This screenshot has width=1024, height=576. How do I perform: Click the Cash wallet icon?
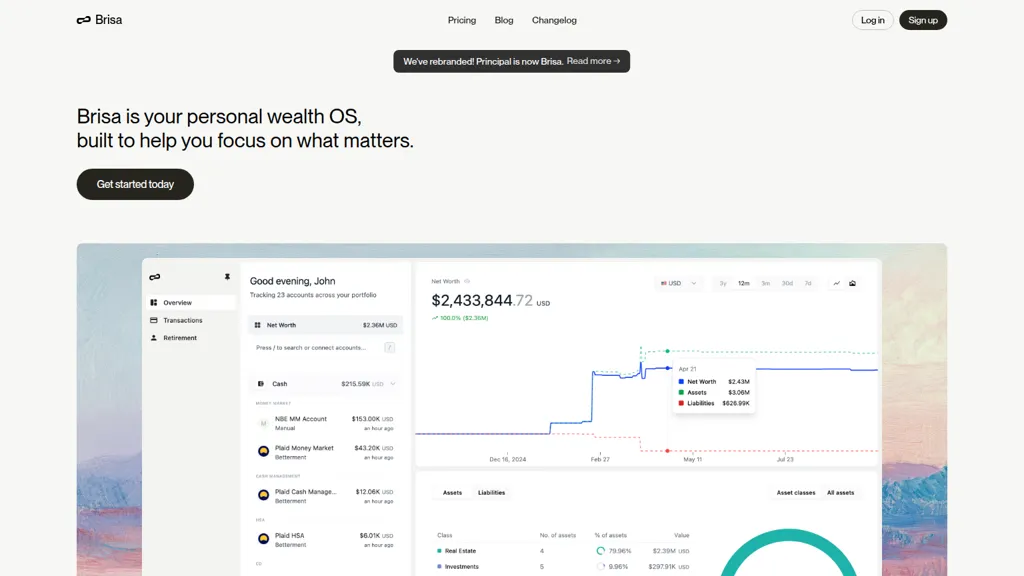coord(261,384)
